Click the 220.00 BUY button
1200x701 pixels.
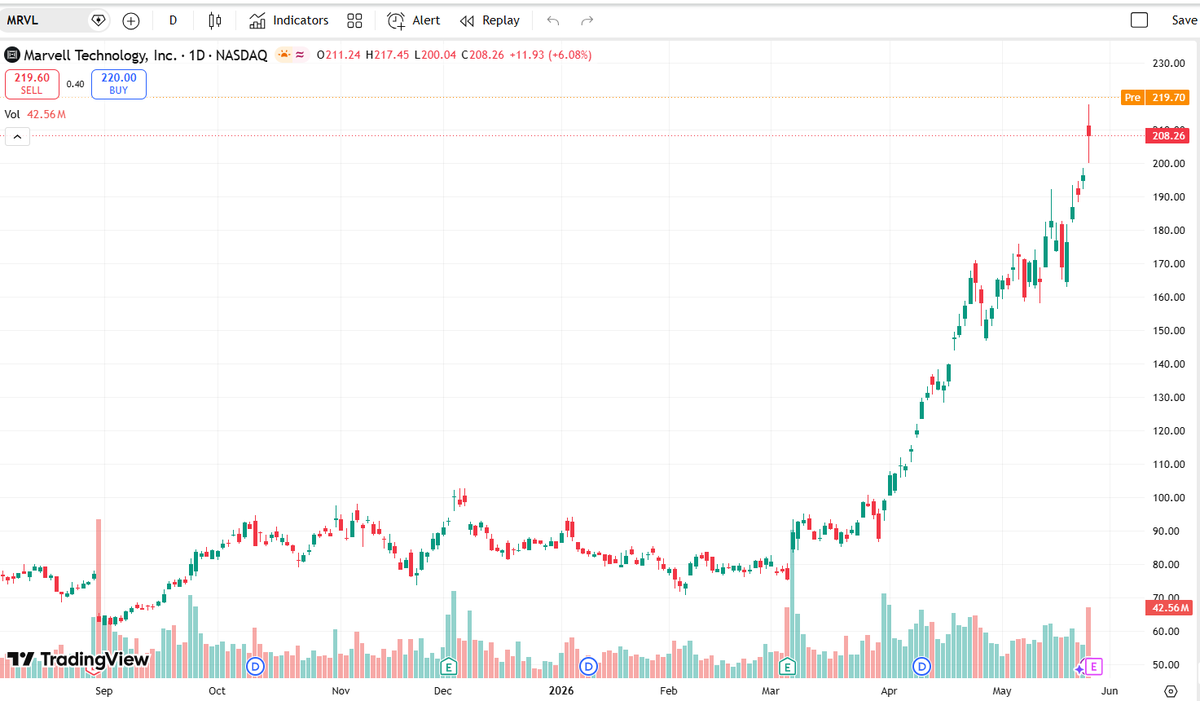[118, 84]
